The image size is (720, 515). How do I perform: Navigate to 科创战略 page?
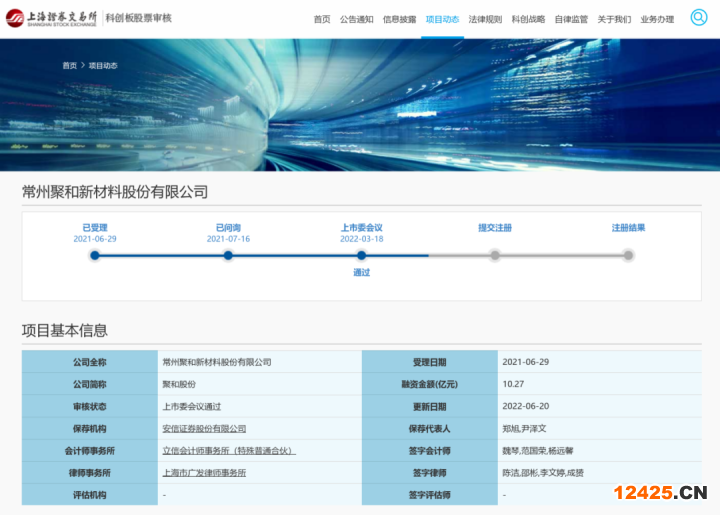coord(528,19)
